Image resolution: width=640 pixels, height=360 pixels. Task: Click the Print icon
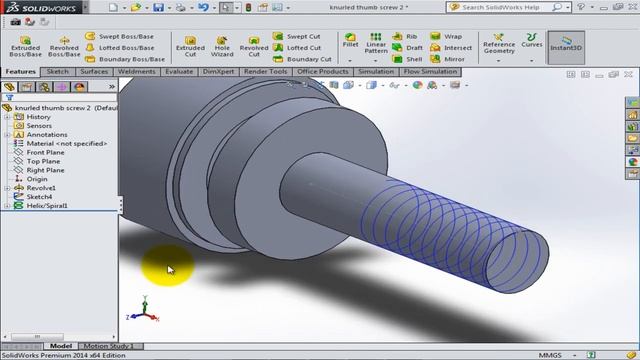point(180,7)
